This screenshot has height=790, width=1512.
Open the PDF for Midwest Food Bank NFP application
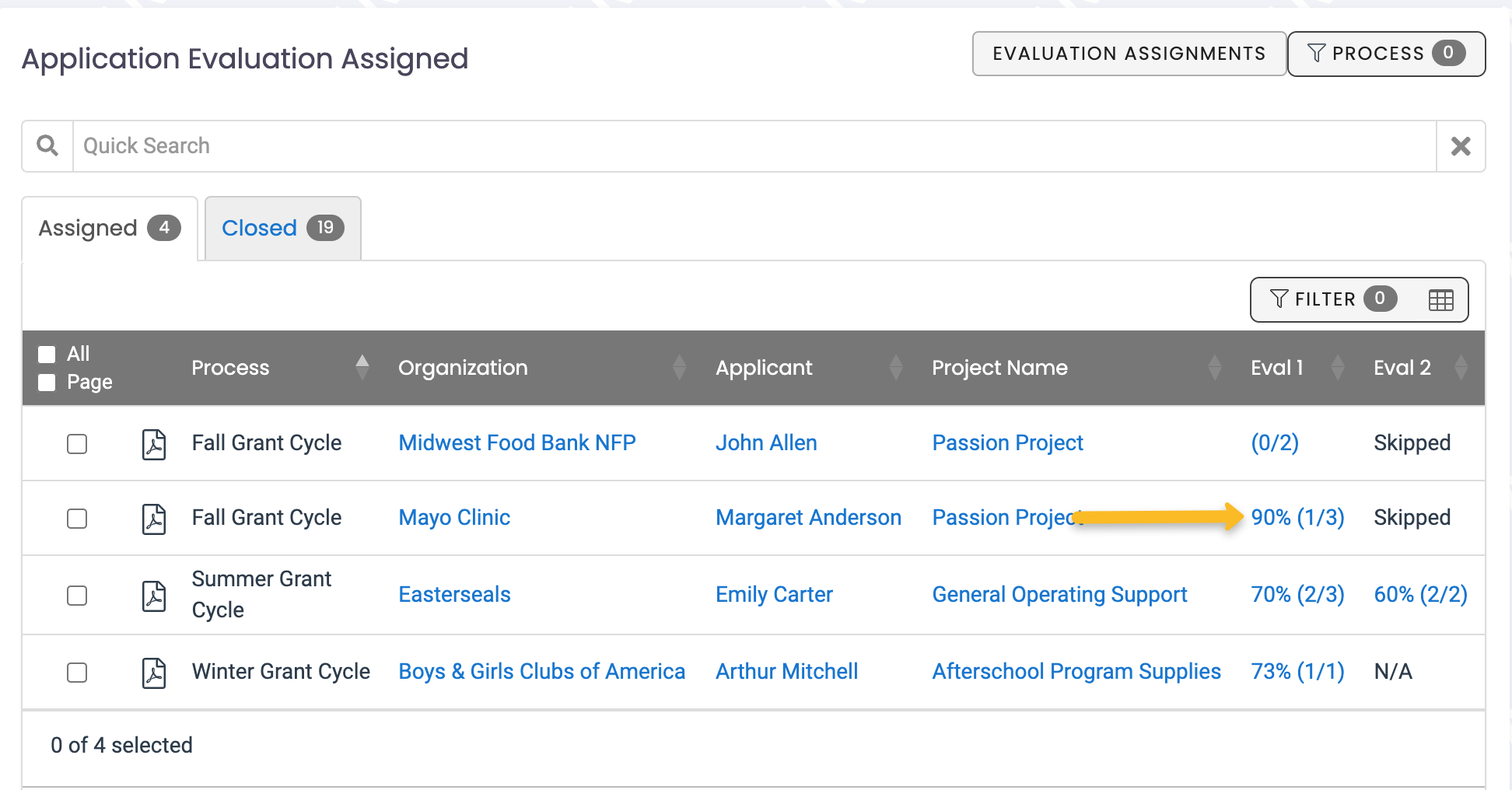pyautogui.click(x=154, y=443)
